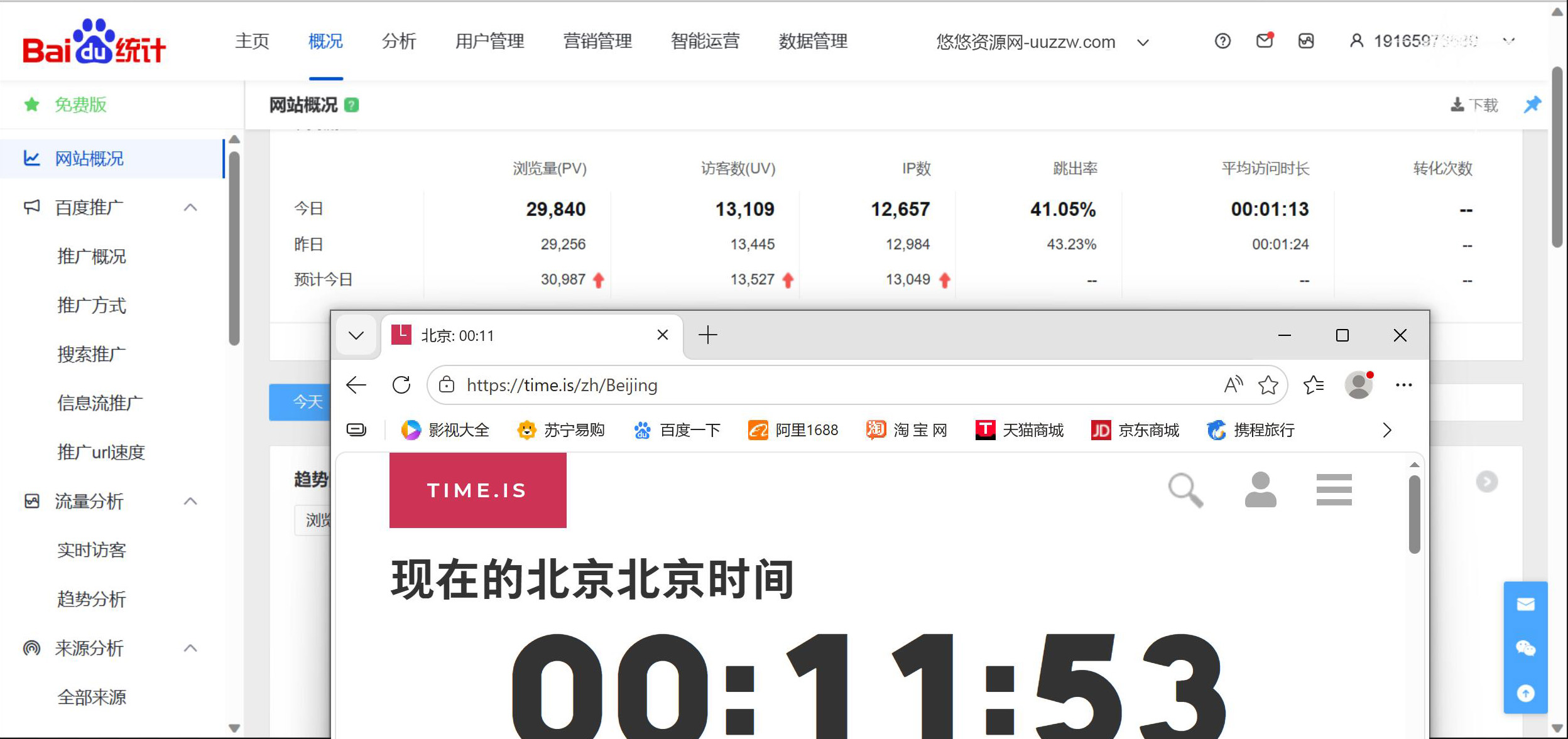Click the Read Aloud icon in address bar

click(x=1233, y=385)
